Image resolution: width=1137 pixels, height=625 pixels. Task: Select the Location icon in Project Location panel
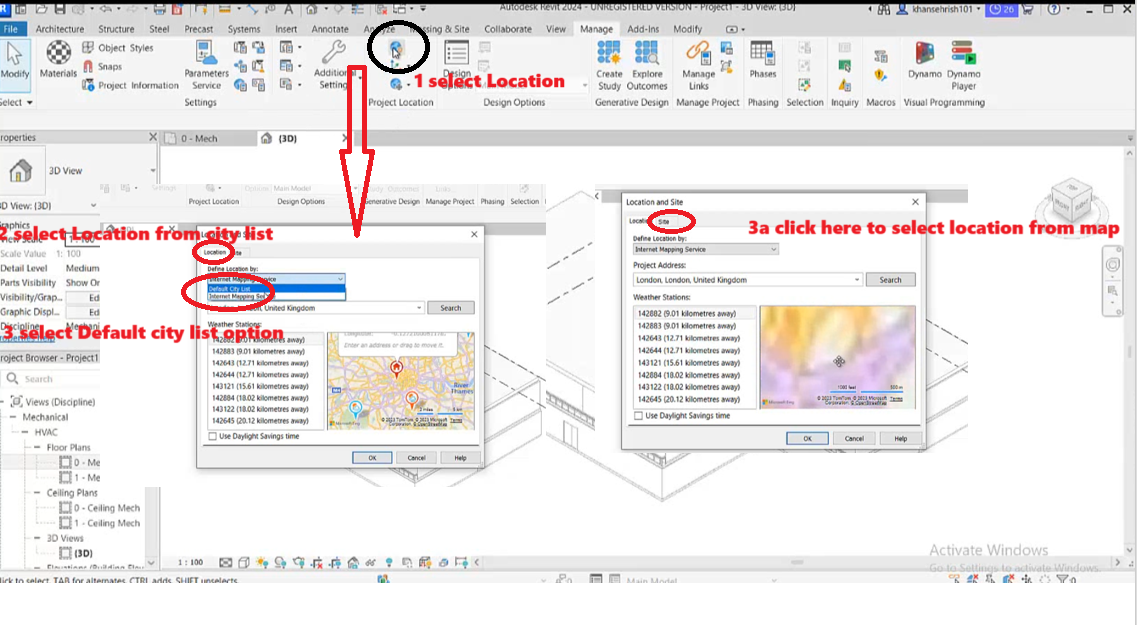(397, 47)
